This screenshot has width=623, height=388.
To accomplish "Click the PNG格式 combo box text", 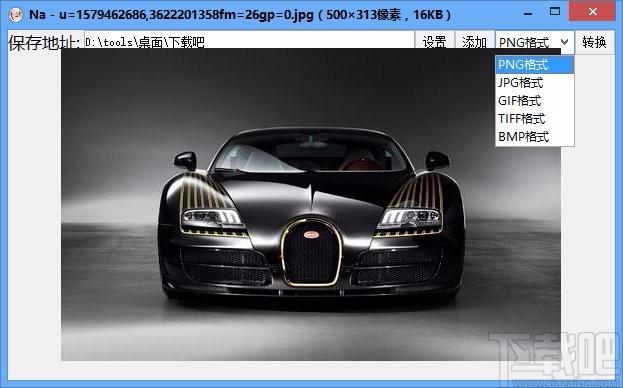I will [x=524, y=42].
